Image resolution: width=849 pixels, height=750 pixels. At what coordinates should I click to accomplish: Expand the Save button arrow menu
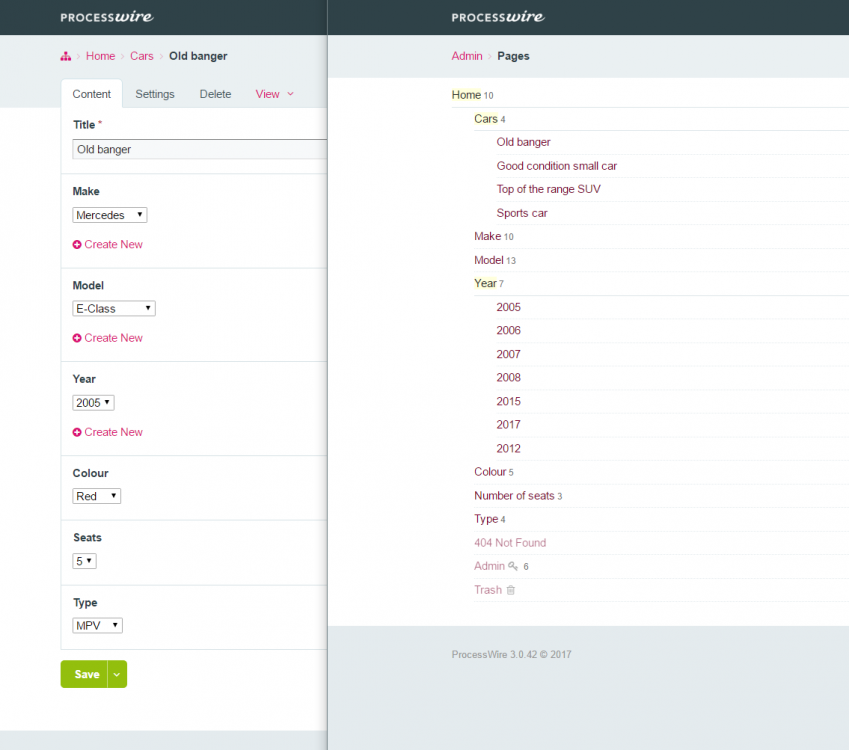[x=117, y=675]
